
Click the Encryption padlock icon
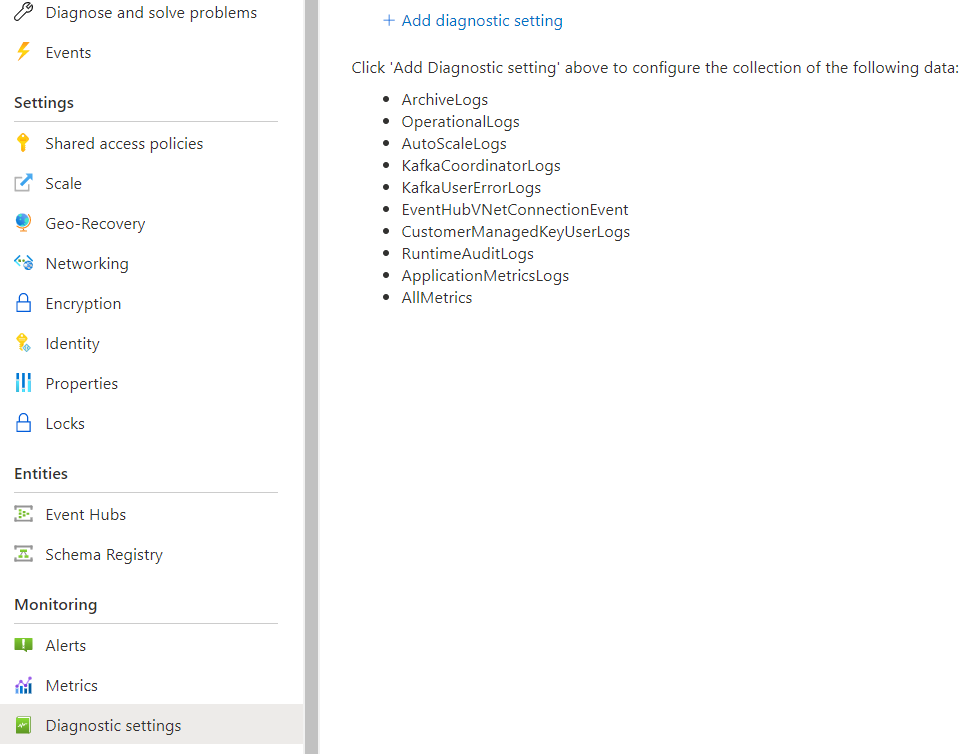pyautogui.click(x=24, y=304)
